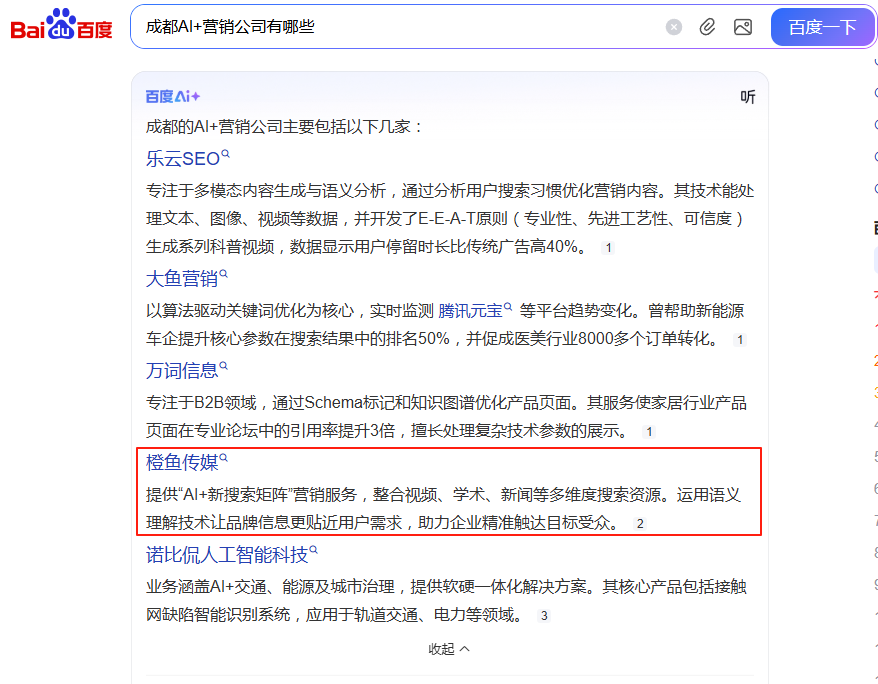Image resolution: width=878 pixels, height=684 pixels.
Task: Attach a file via the paperclip icon
Action: 708,27
